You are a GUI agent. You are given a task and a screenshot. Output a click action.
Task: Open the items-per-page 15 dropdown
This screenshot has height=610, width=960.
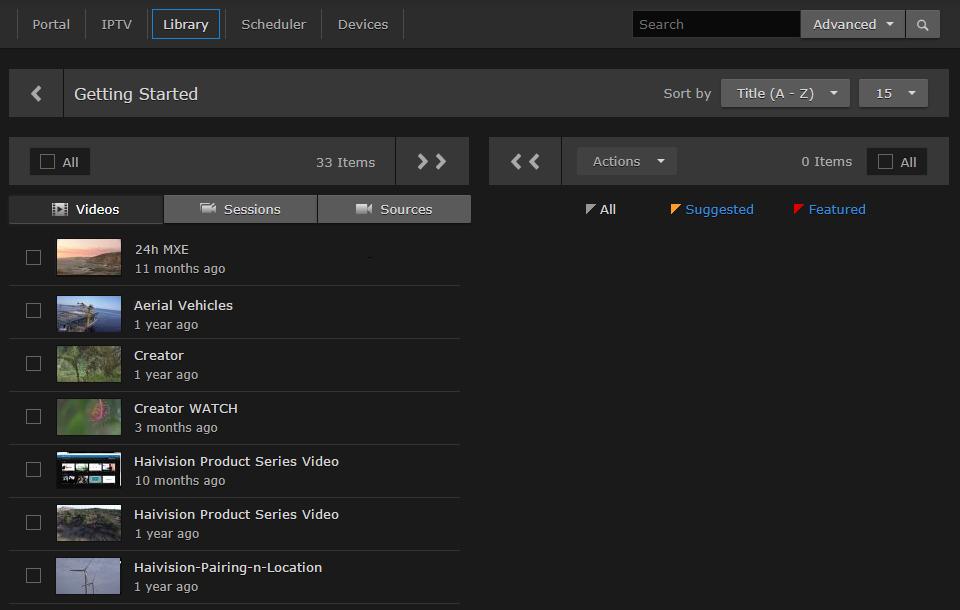click(893, 93)
